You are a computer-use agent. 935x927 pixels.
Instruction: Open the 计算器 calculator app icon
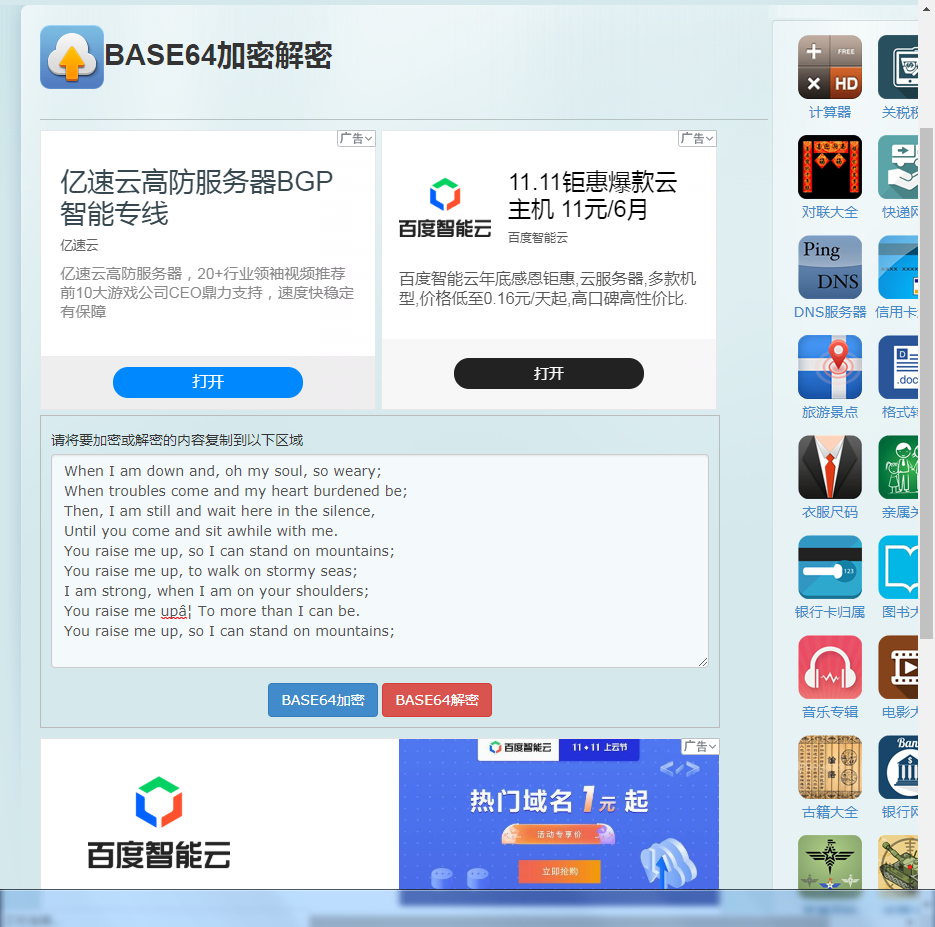tap(829, 67)
